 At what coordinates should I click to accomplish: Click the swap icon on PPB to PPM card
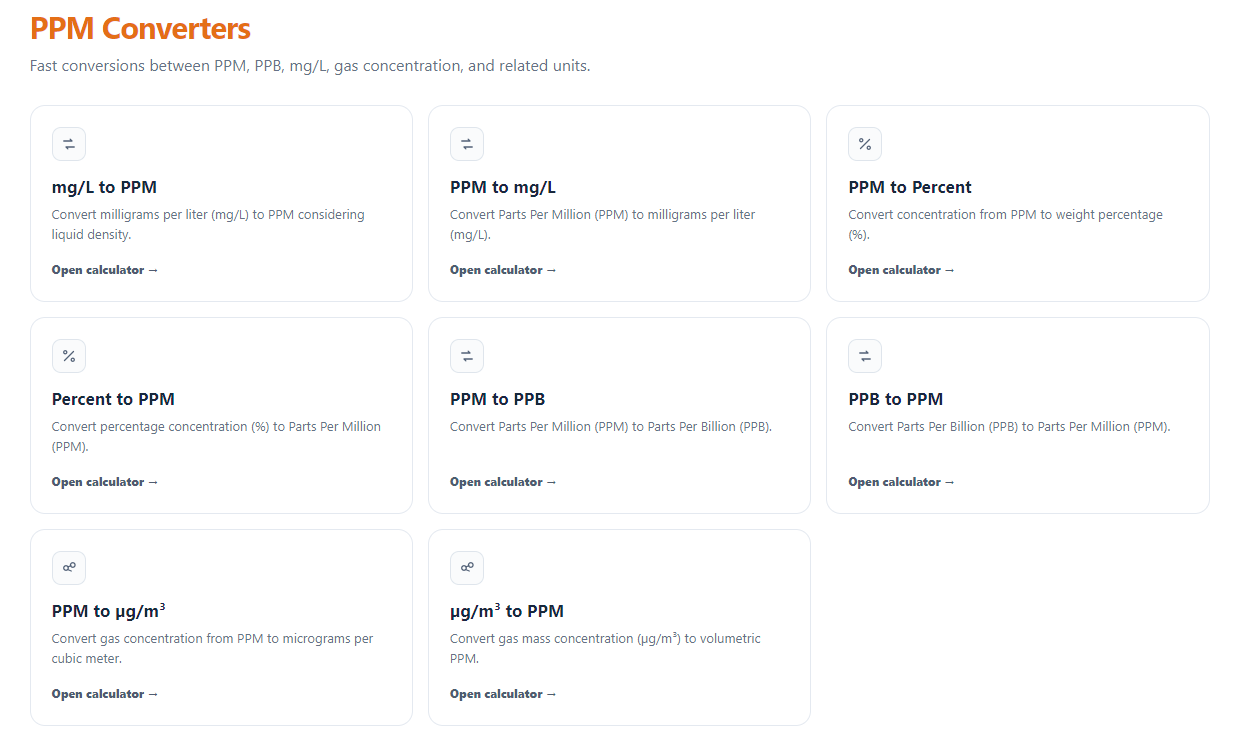[x=865, y=356]
